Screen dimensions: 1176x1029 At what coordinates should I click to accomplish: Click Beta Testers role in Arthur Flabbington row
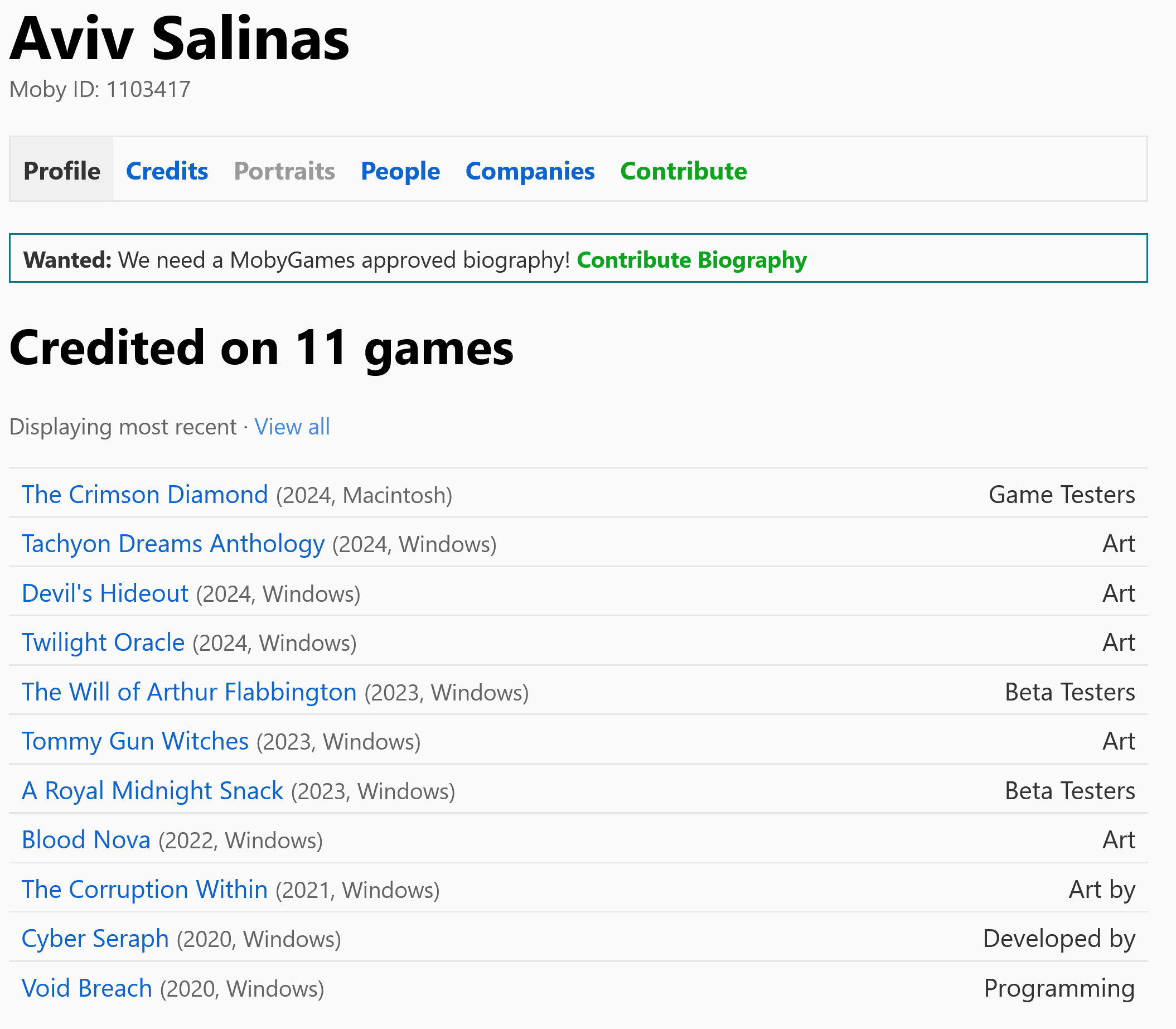point(1069,692)
